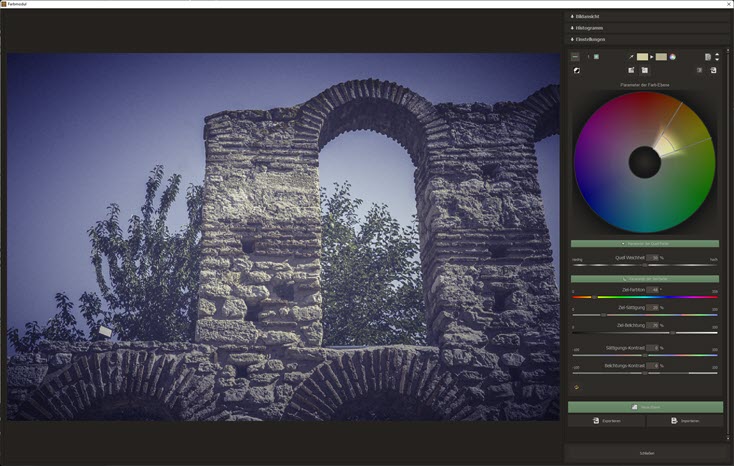This screenshot has width=734, height=466.
Task: Click the Ziel-Belichtung slider handle
Action: click(x=673, y=333)
